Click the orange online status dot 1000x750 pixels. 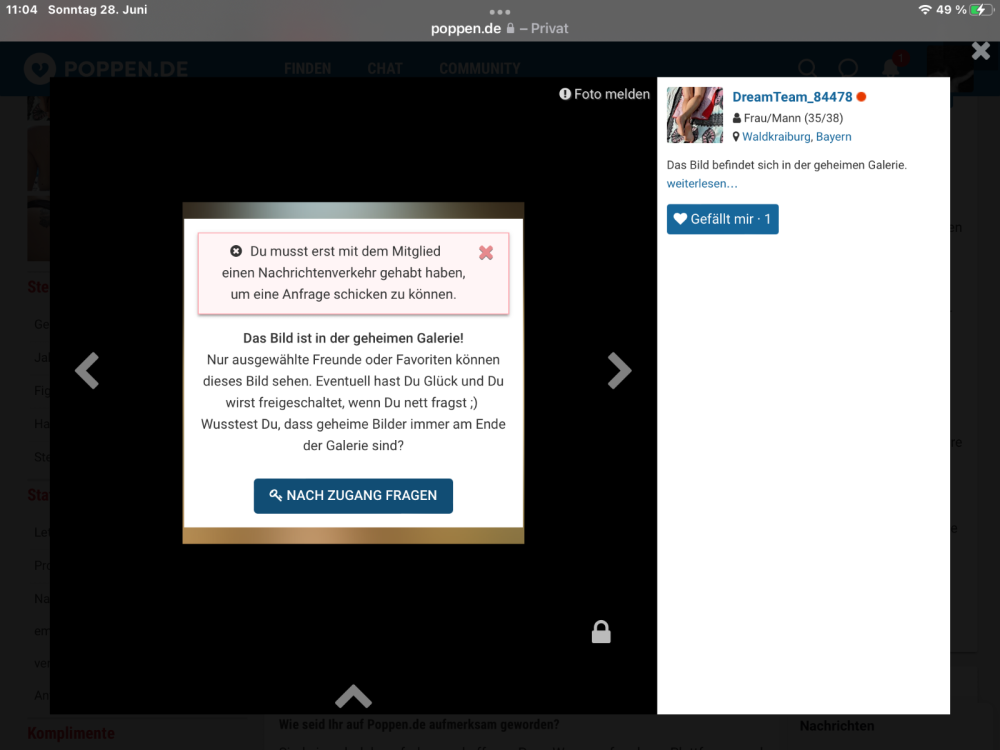click(862, 97)
